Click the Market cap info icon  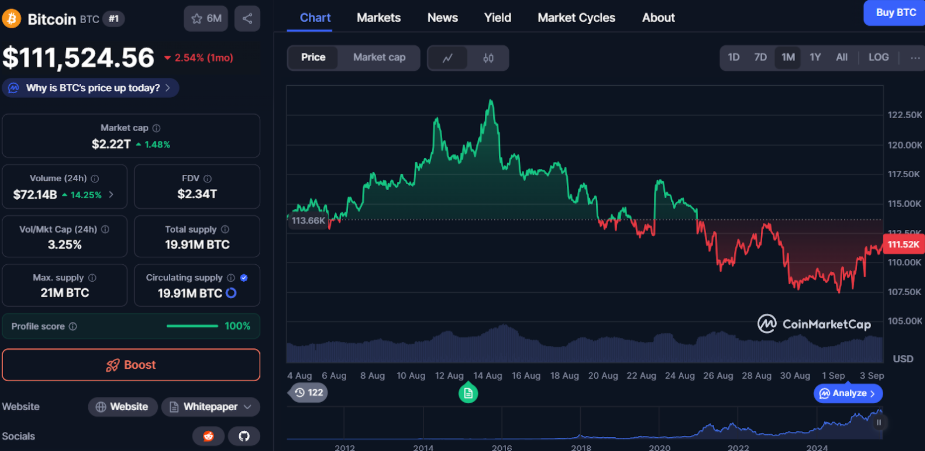[156, 128]
